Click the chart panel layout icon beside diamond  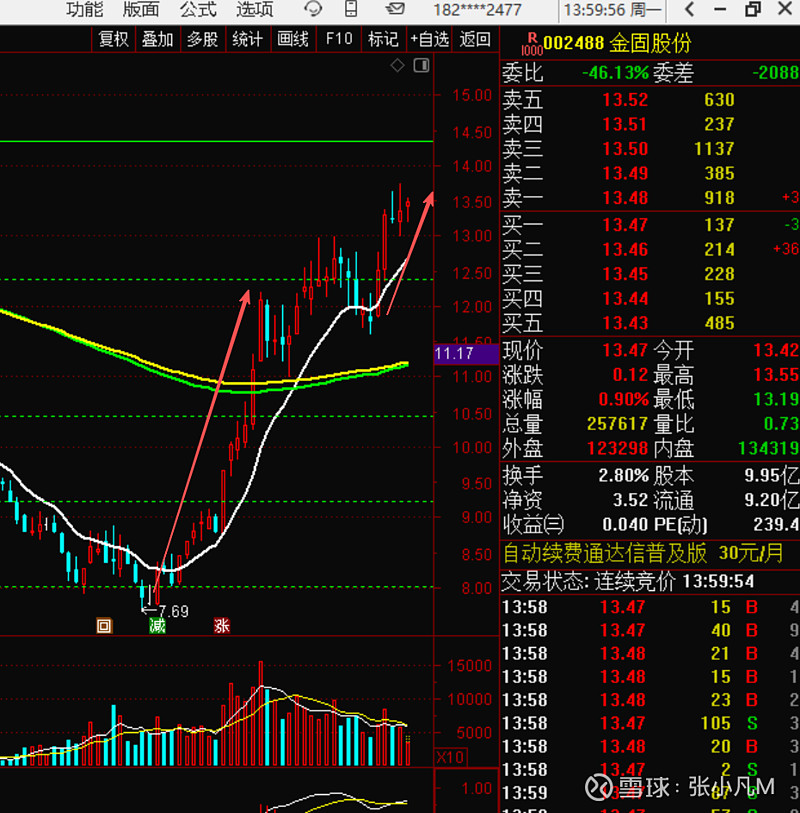point(420,65)
